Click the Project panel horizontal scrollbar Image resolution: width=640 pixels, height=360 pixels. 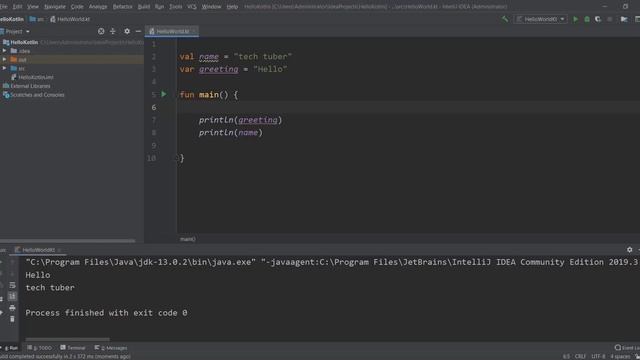point(67,241)
